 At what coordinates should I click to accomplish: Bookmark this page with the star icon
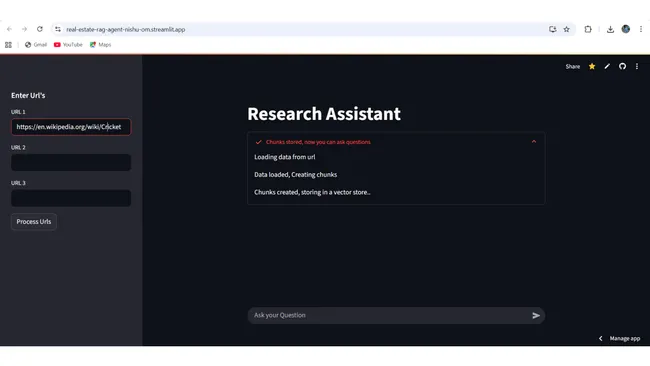coord(567,29)
